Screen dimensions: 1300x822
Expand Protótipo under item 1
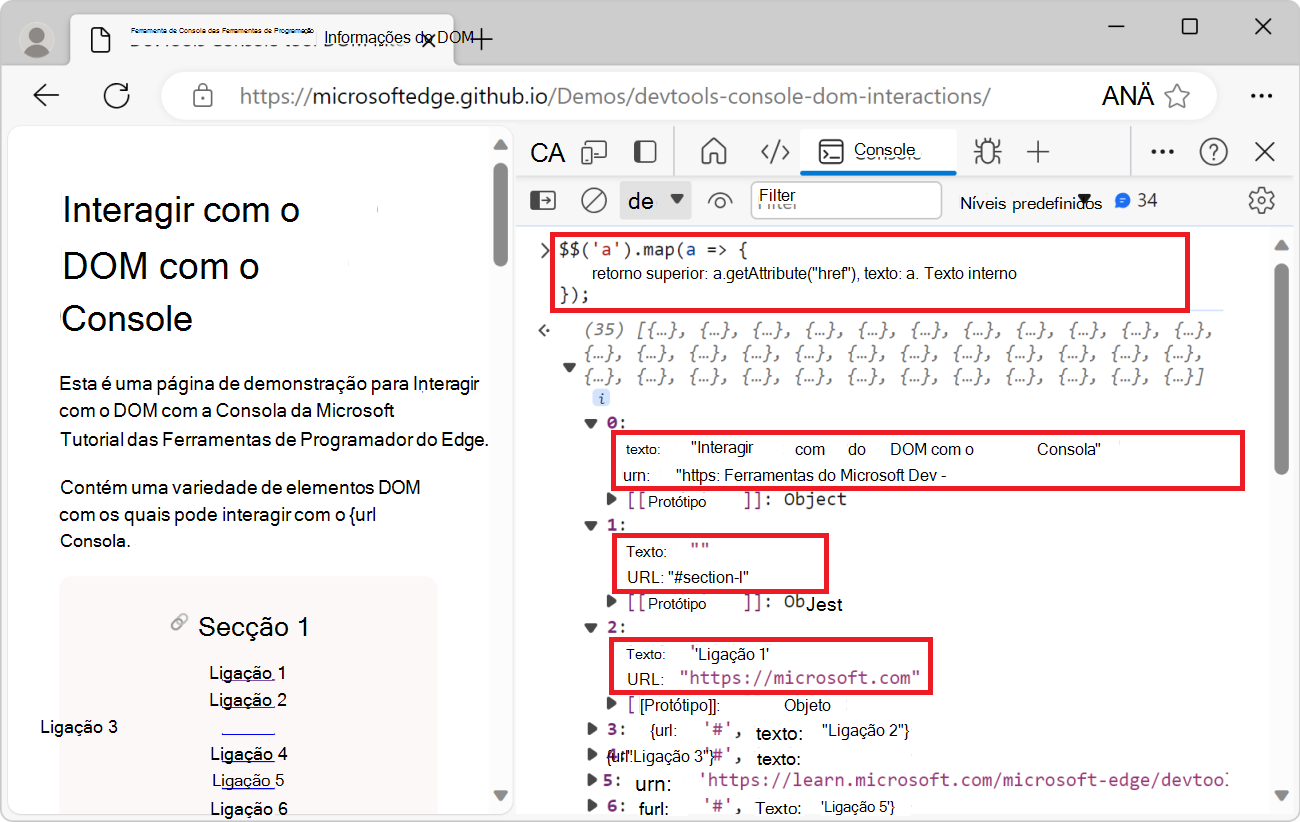pyautogui.click(x=613, y=601)
